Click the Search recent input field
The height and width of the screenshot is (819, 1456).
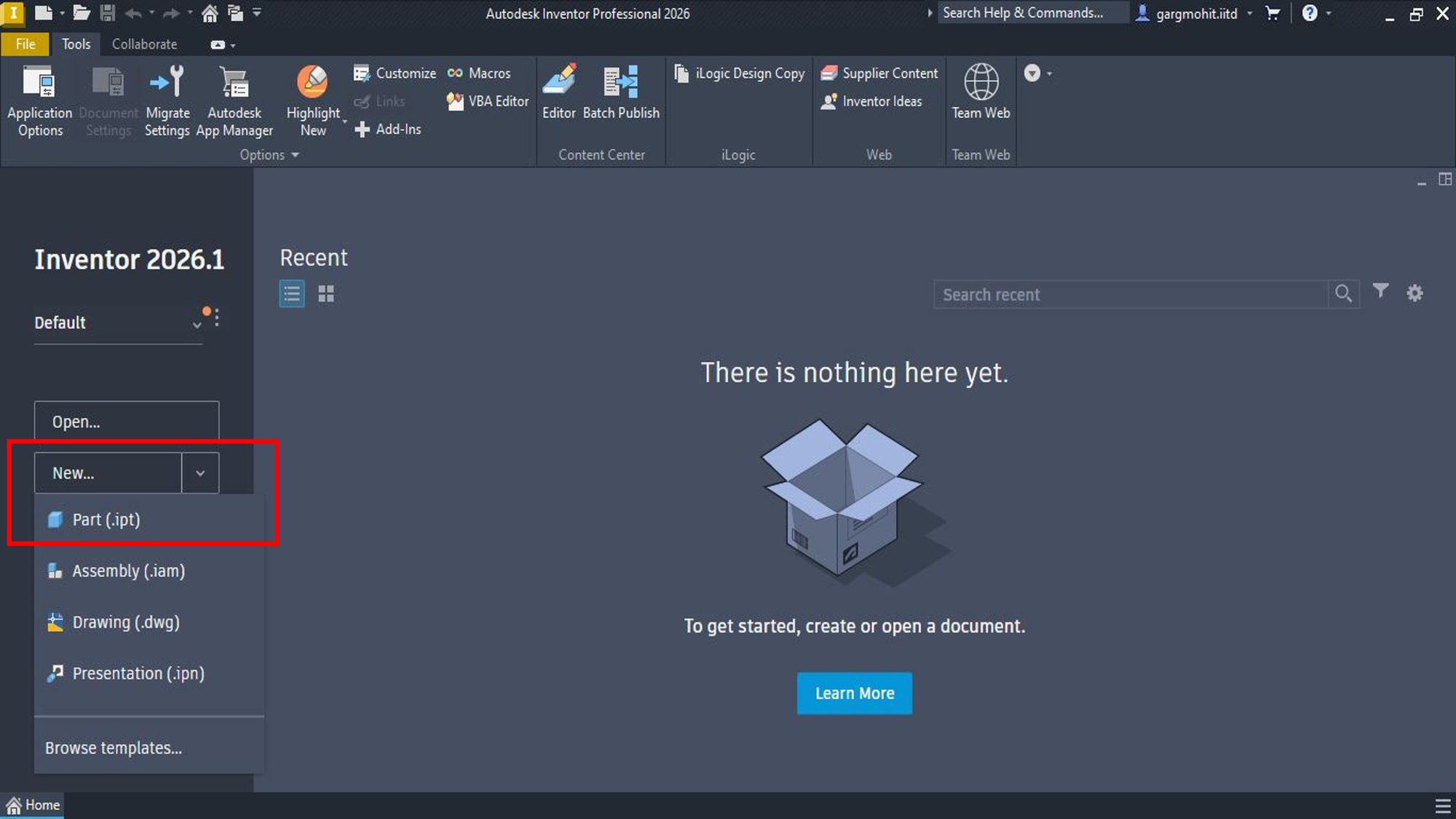[1131, 294]
